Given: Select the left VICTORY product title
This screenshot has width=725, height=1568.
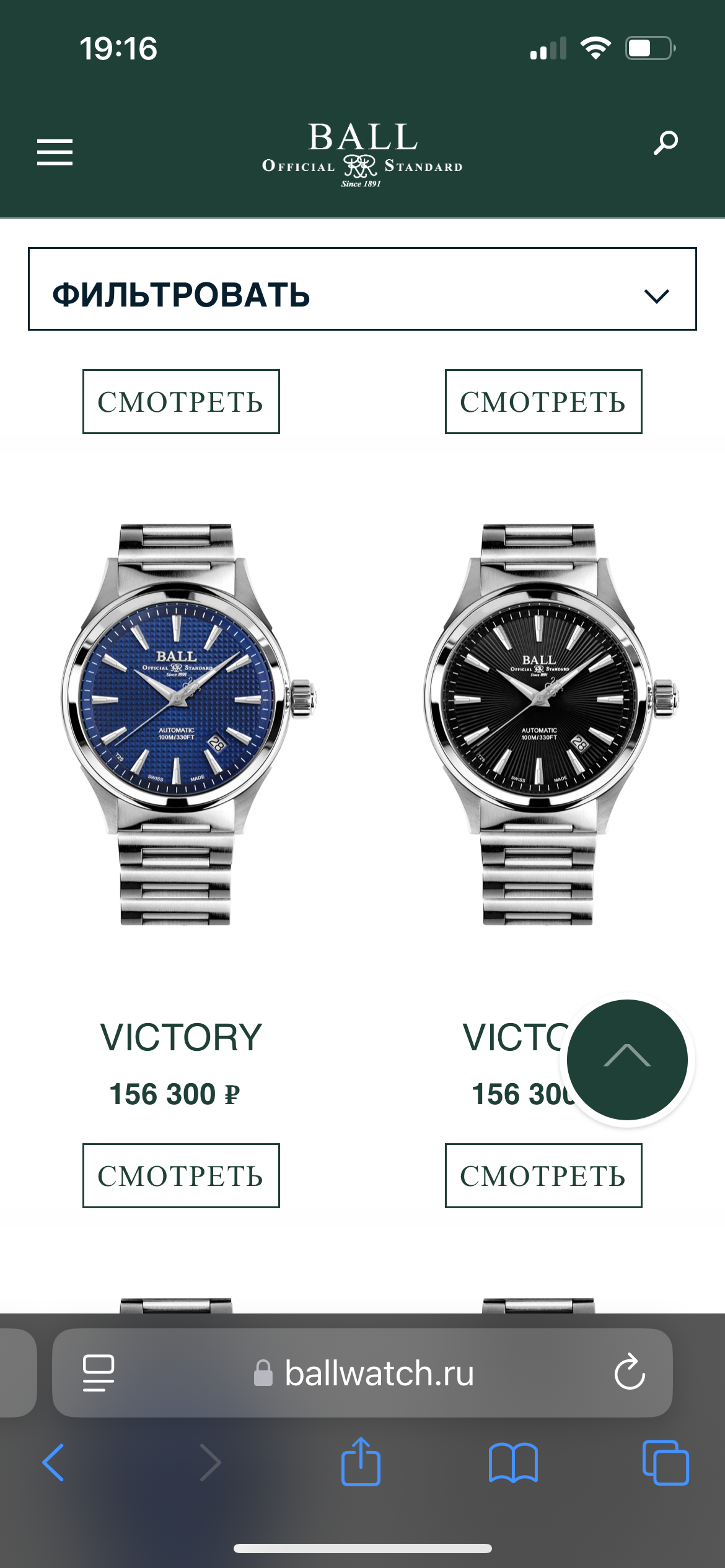Looking at the screenshot, I should 181,1037.
